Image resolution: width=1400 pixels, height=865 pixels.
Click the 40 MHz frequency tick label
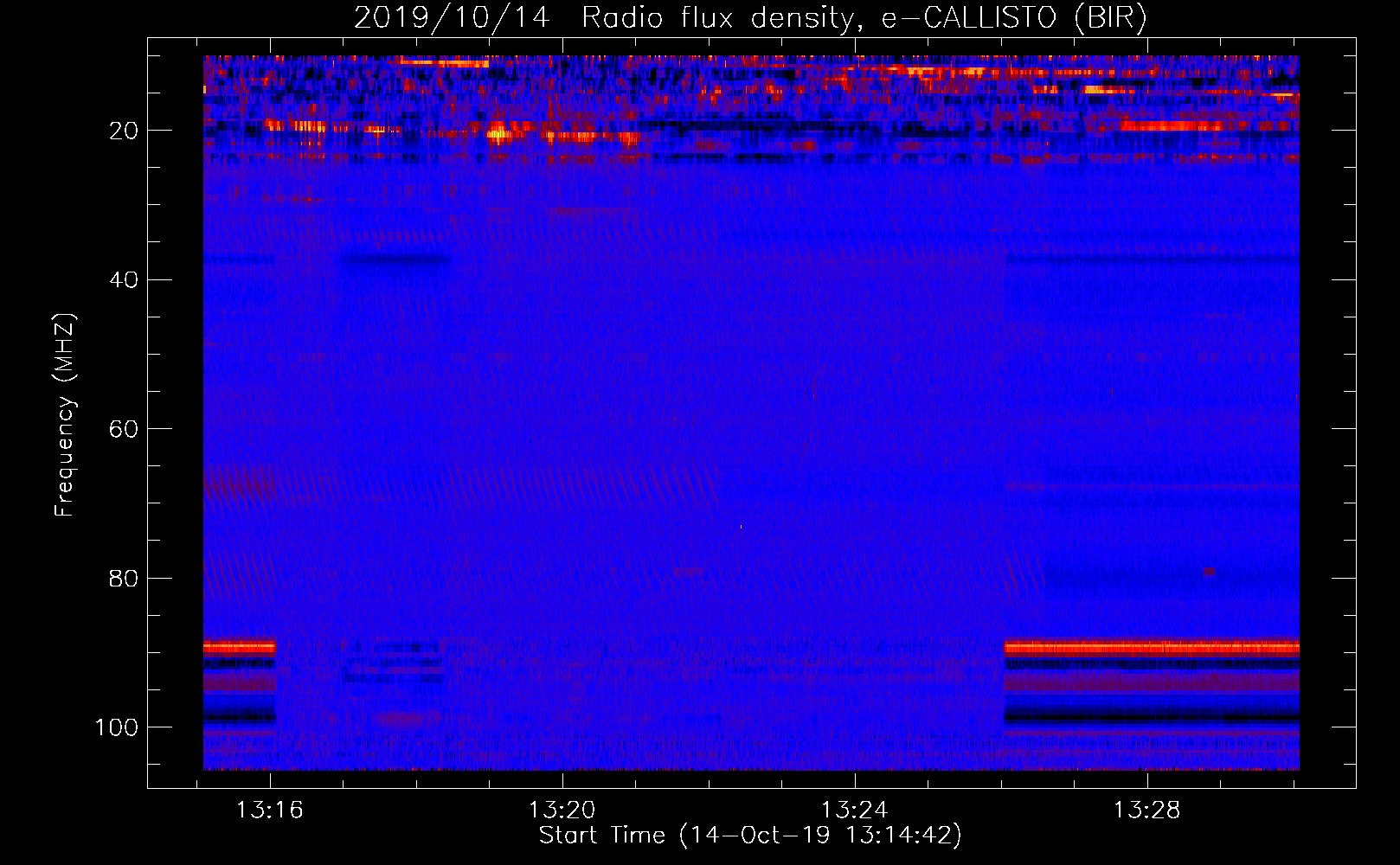125,279
